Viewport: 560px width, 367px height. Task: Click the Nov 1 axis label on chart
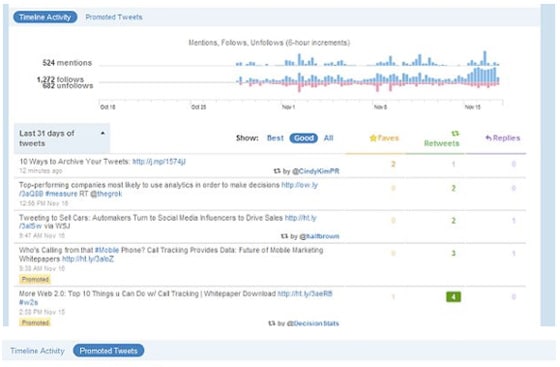click(289, 107)
